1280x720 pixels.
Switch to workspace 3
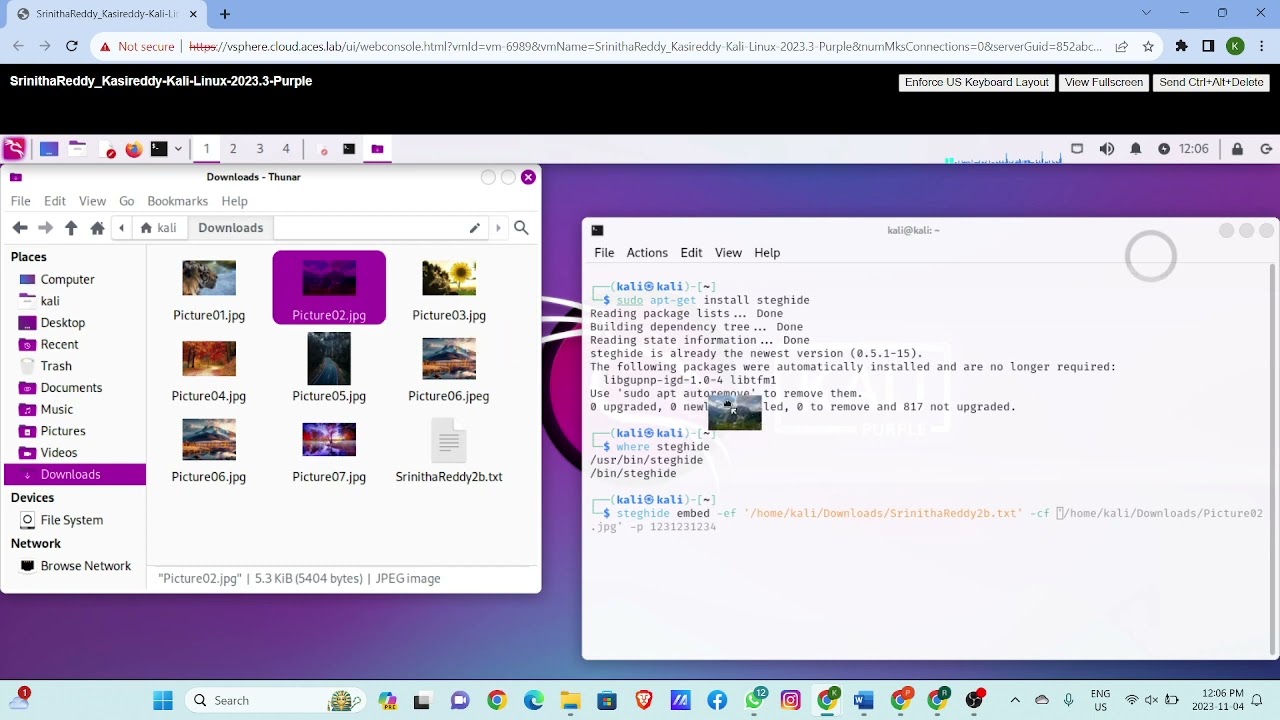[x=259, y=149]
